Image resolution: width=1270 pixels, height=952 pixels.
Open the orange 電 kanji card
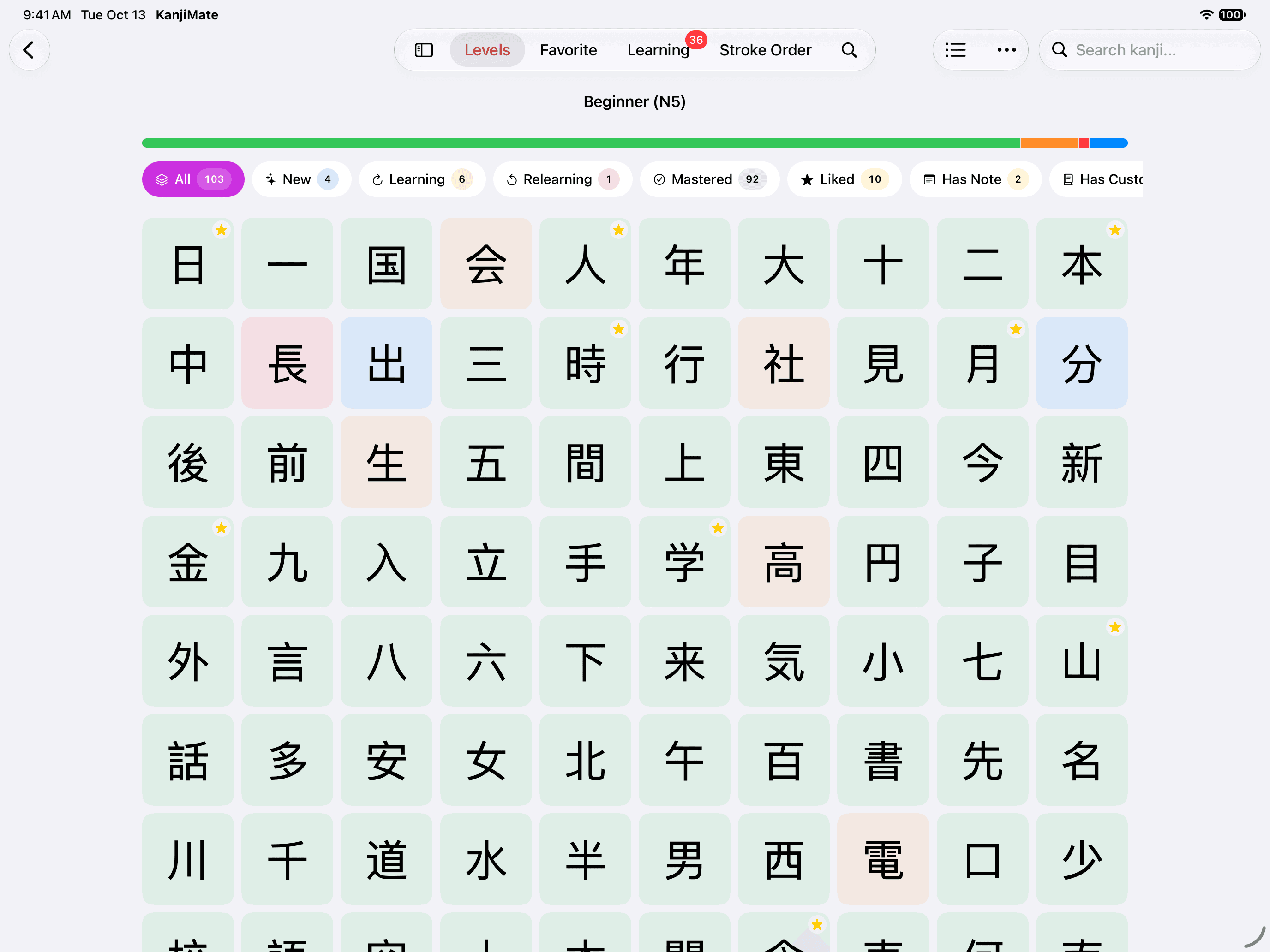coord(883,859)
